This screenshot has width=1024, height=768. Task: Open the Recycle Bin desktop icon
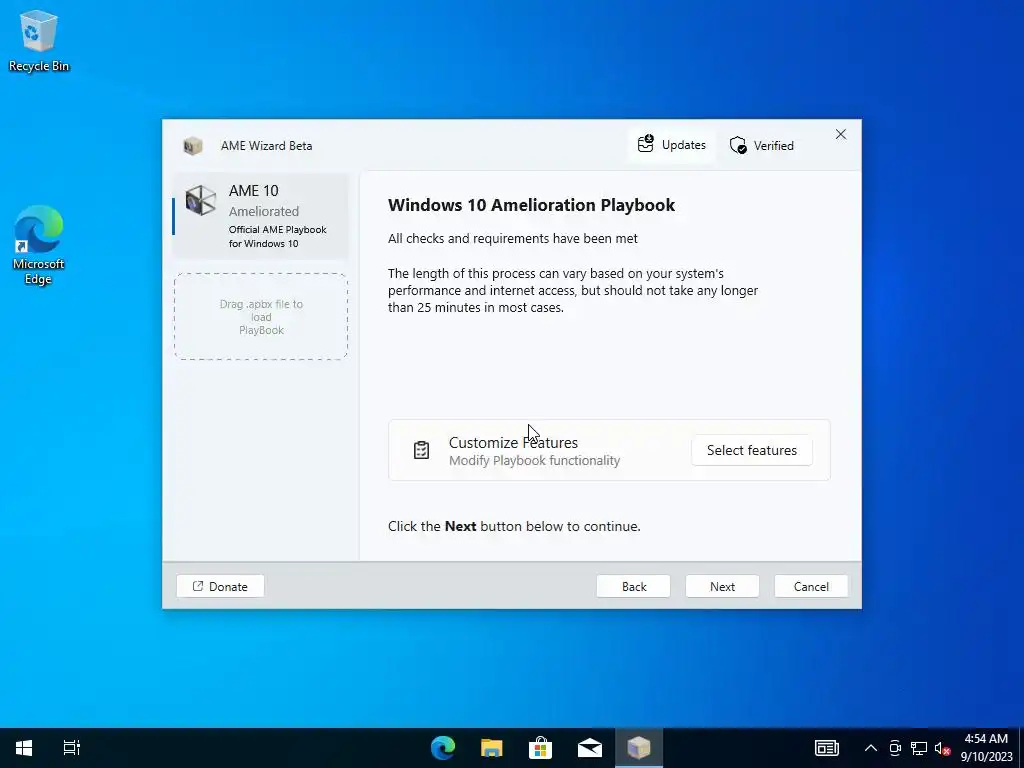39,40
